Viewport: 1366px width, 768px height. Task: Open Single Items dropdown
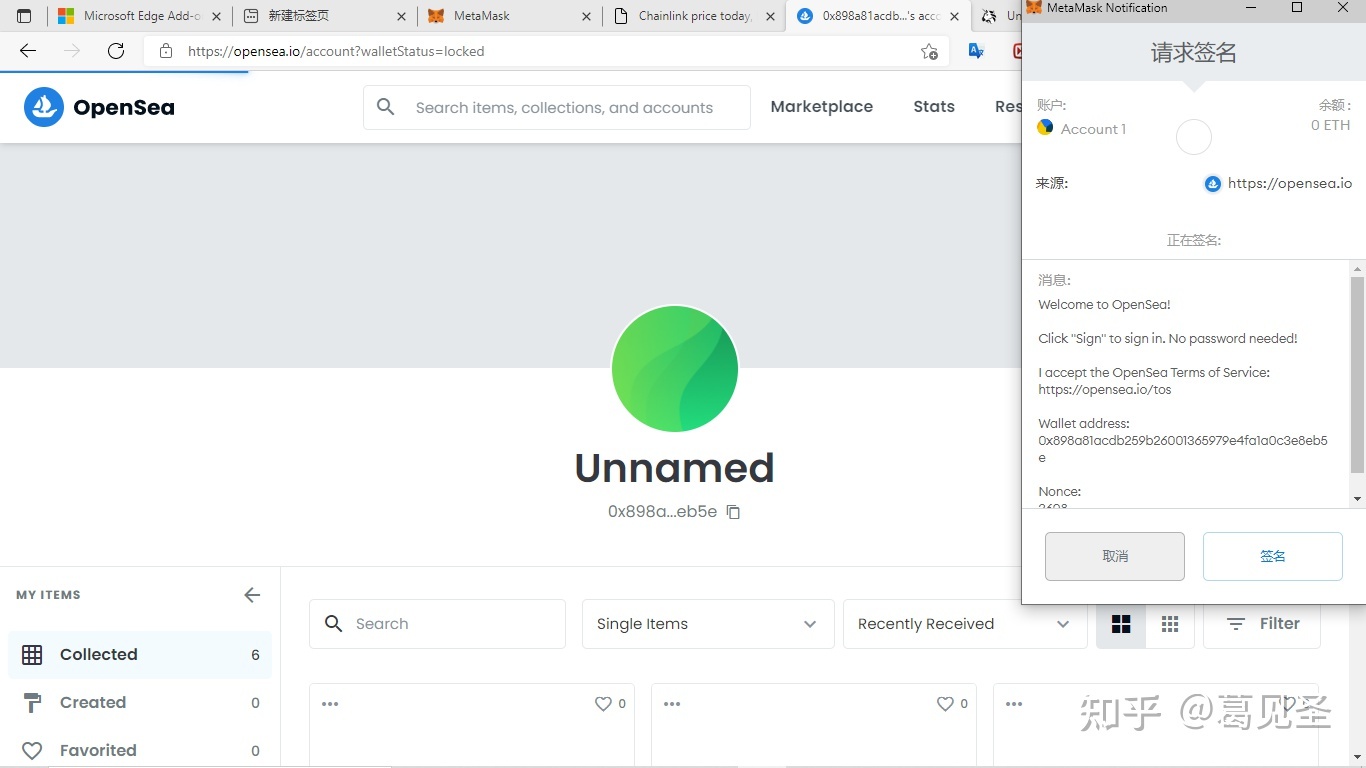[x=708, y=624]
